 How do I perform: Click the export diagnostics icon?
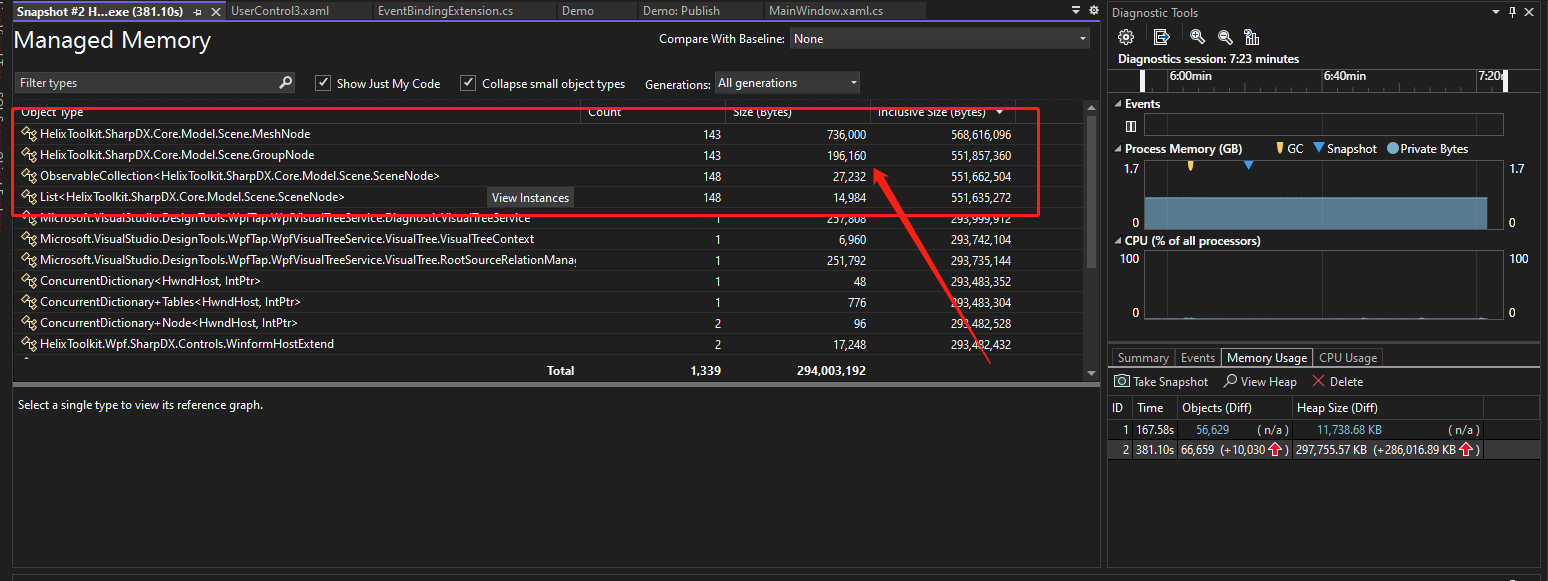coord(1162,36)
